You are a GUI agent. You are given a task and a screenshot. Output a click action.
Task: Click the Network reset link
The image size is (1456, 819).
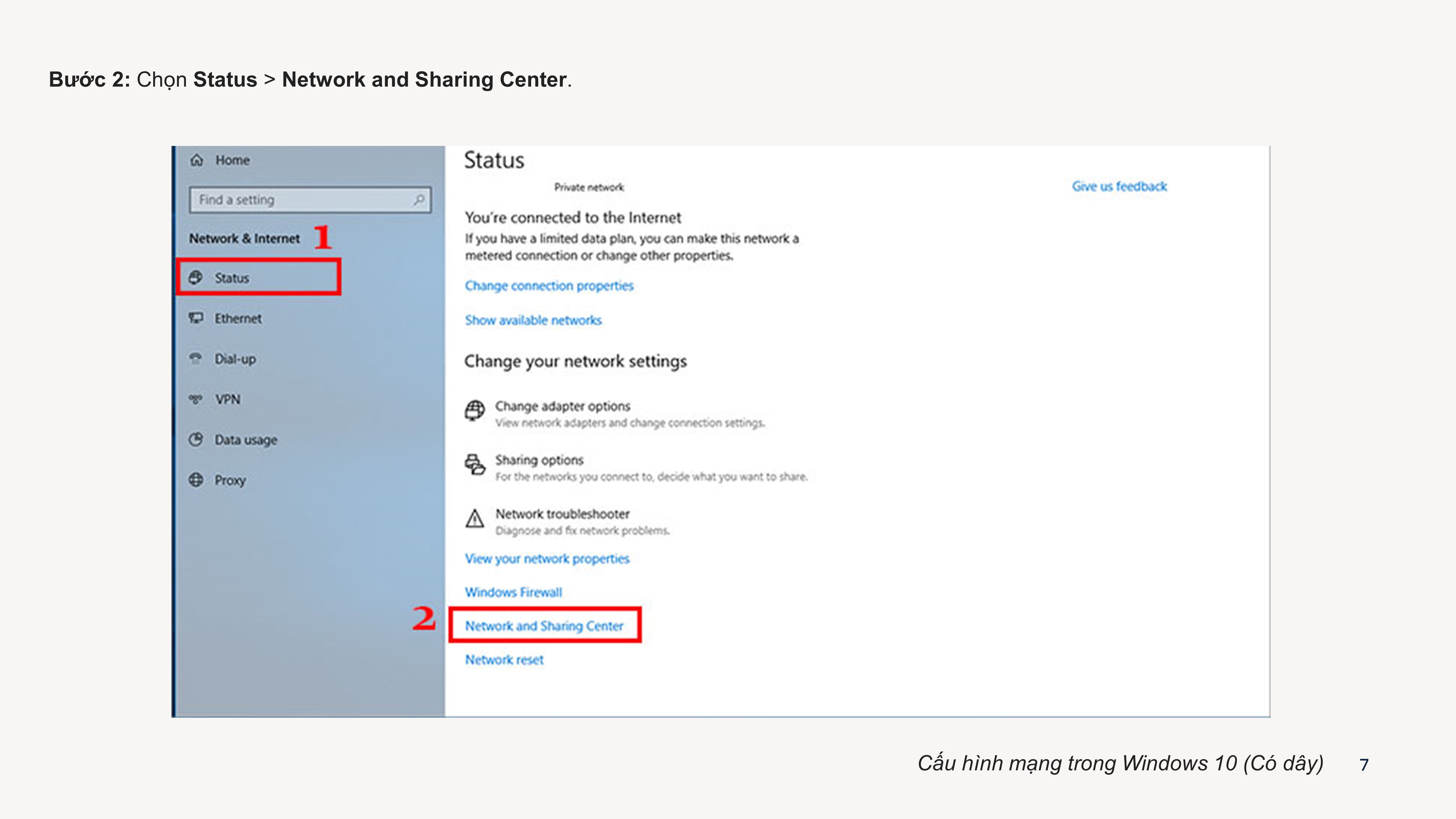click(504, 660)
